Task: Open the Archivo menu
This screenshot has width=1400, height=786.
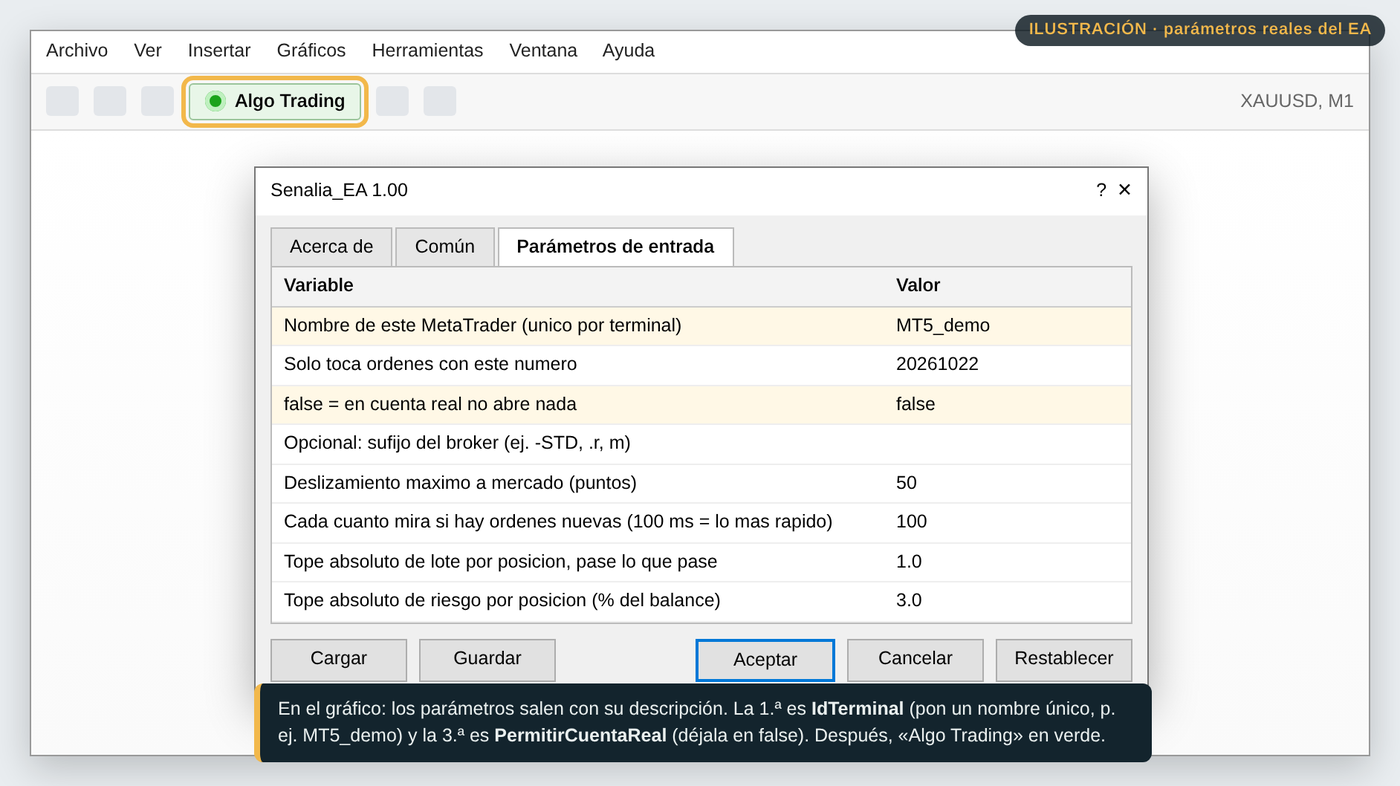Action: [x=77, y=50]
